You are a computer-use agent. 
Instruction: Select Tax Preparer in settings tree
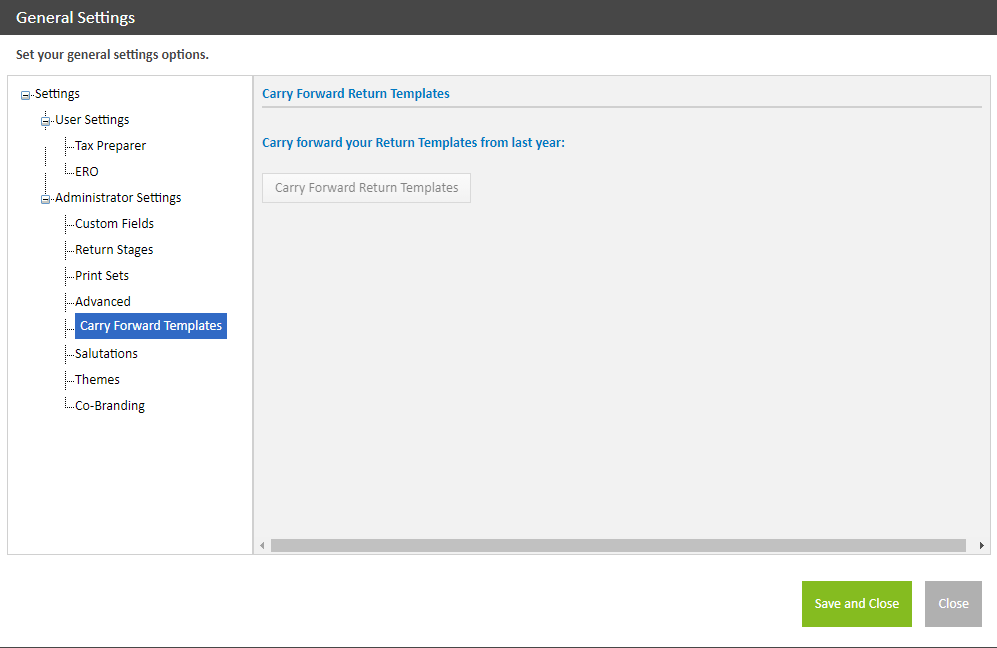pyautogui.click(x=110, y=146)
